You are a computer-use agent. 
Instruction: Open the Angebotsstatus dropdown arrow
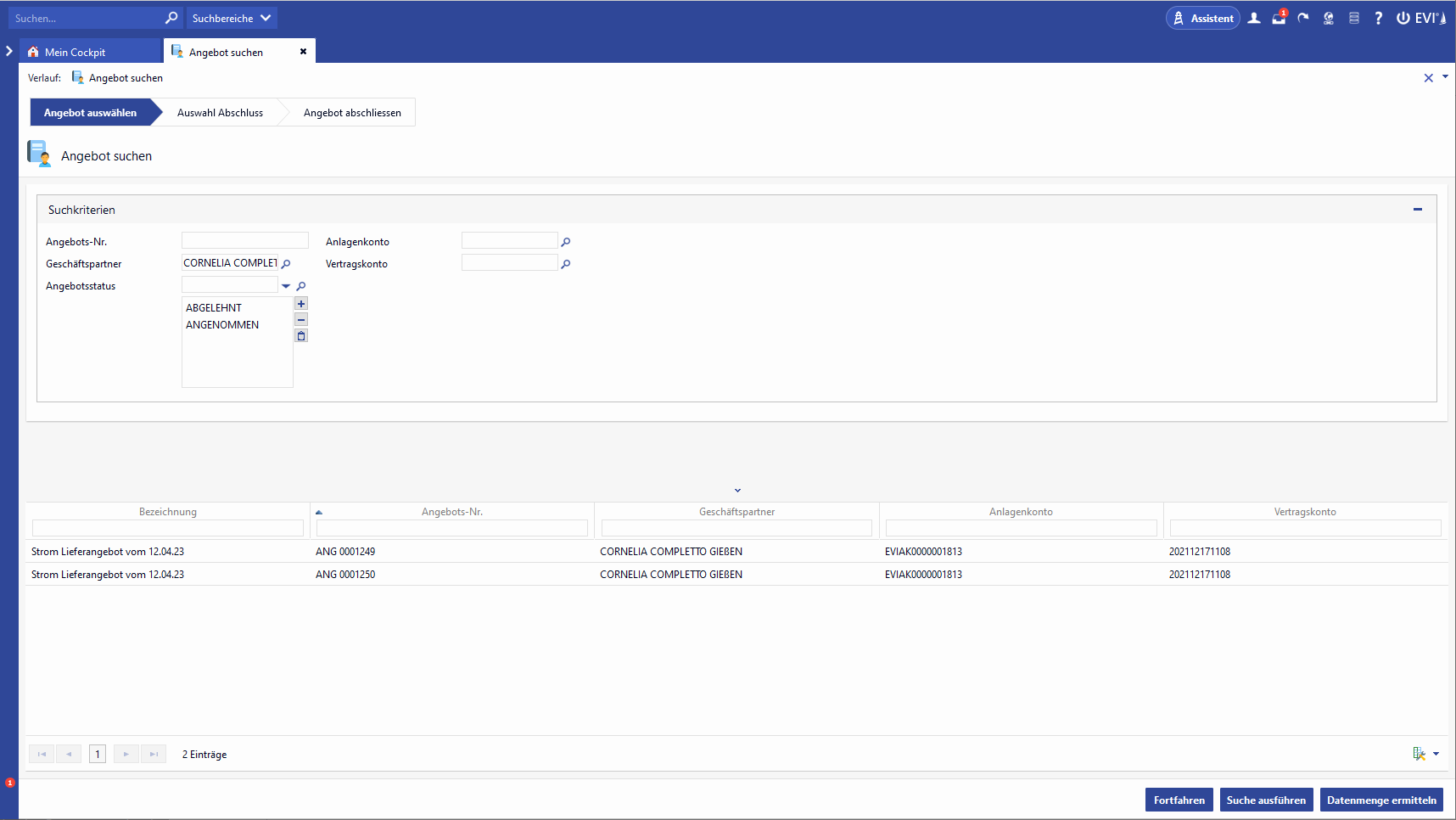pyautogui.click(x=286, y=286)
